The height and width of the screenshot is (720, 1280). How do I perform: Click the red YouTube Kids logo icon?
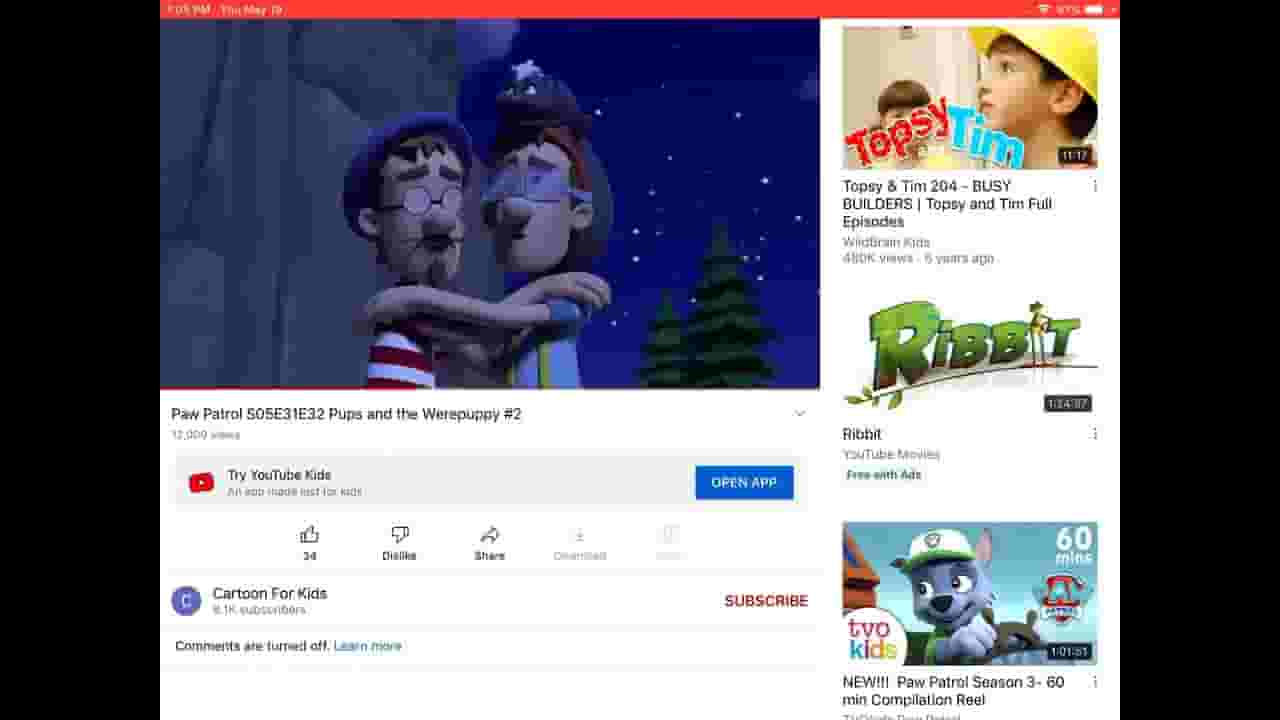[x=201, y=483]
